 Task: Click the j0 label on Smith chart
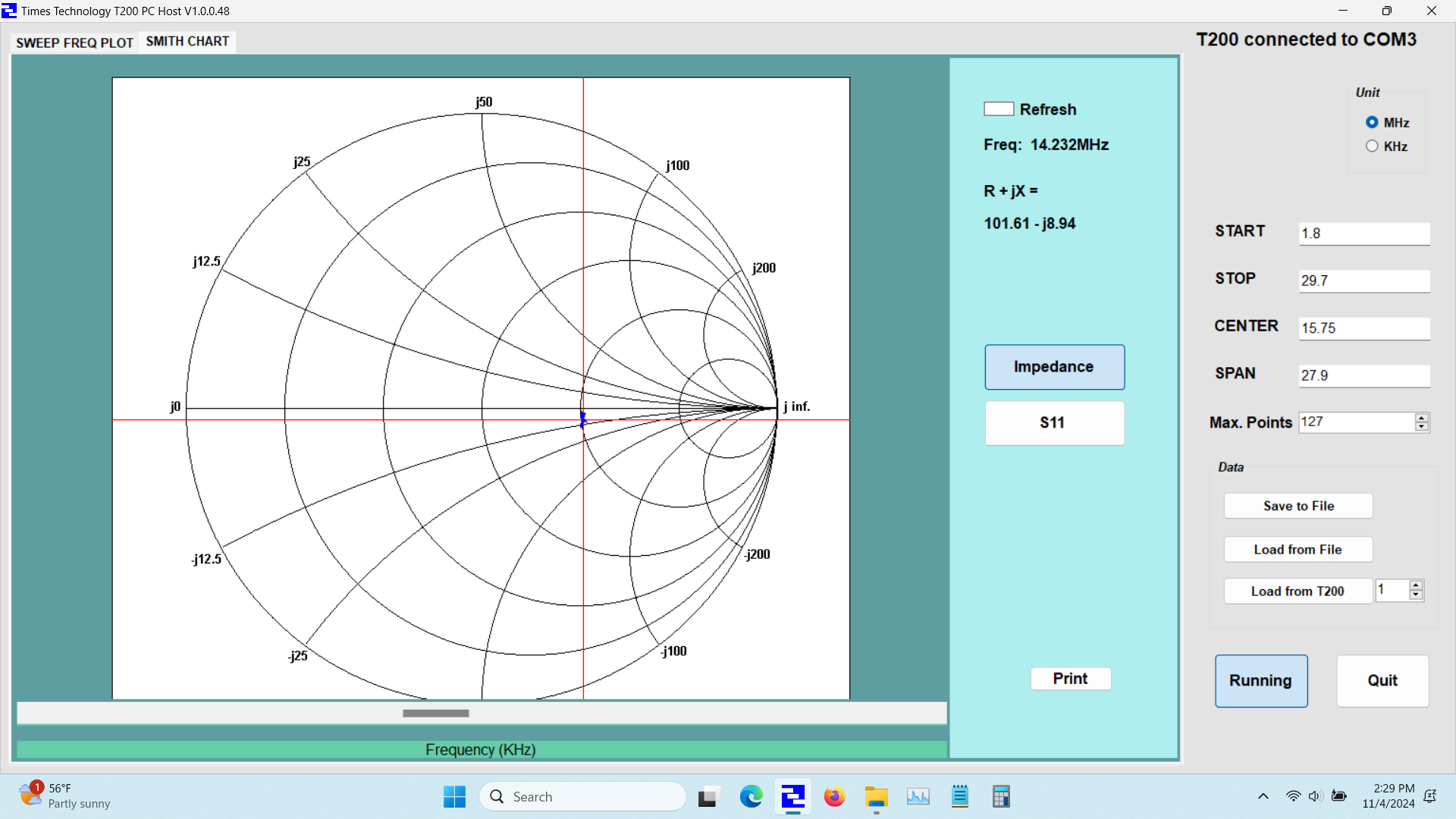[175, 406]
